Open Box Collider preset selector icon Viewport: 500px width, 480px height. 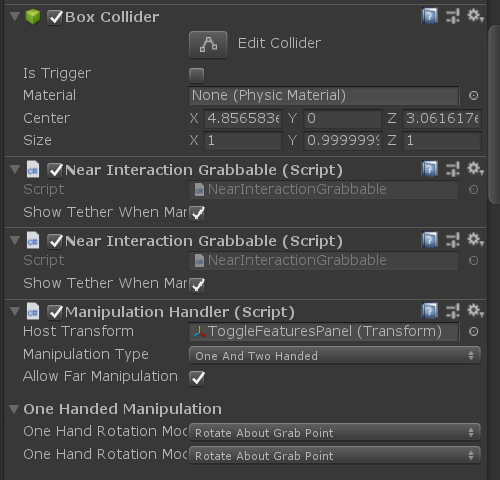(453, 16)
